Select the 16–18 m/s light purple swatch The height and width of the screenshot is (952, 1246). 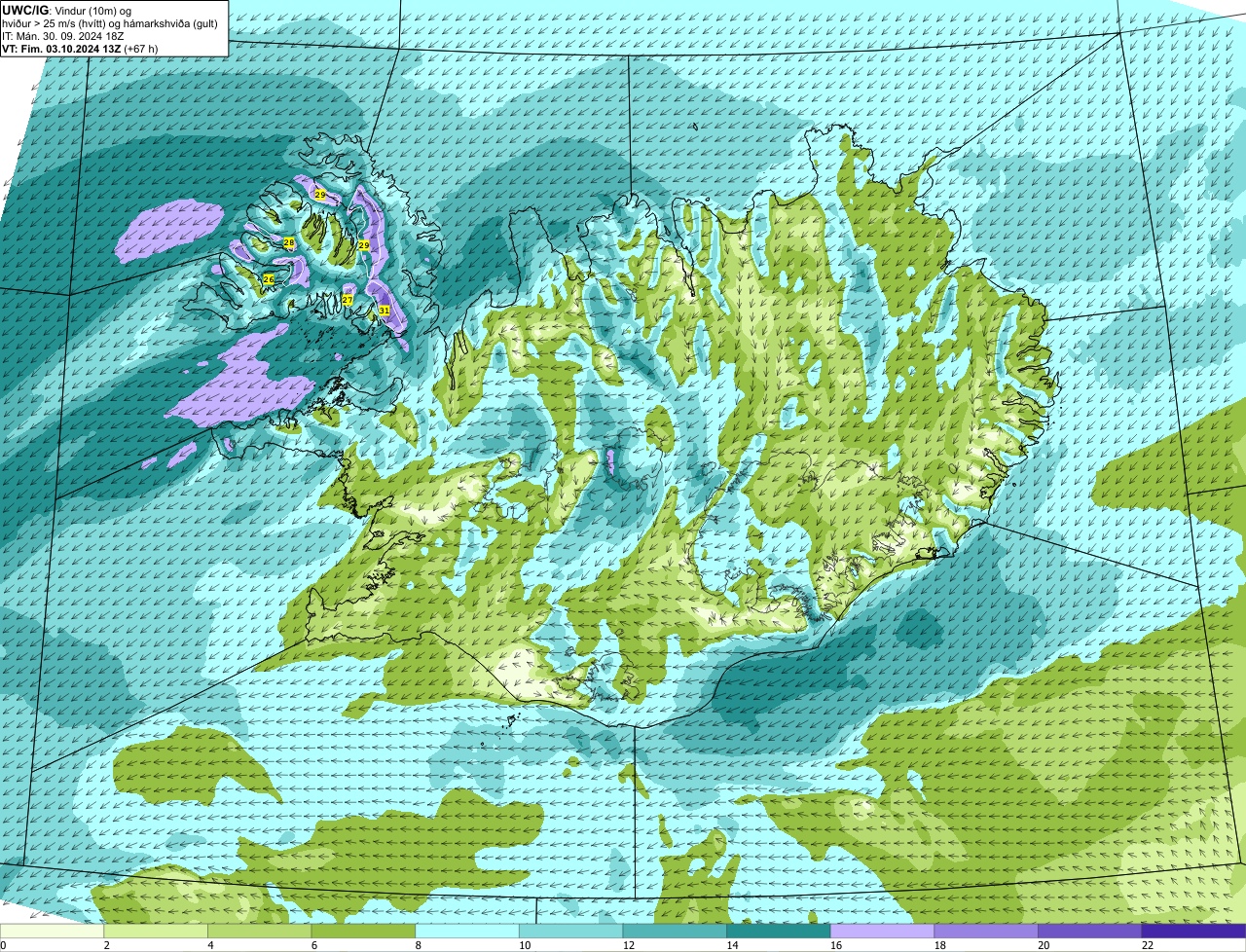tap(882, 931)
